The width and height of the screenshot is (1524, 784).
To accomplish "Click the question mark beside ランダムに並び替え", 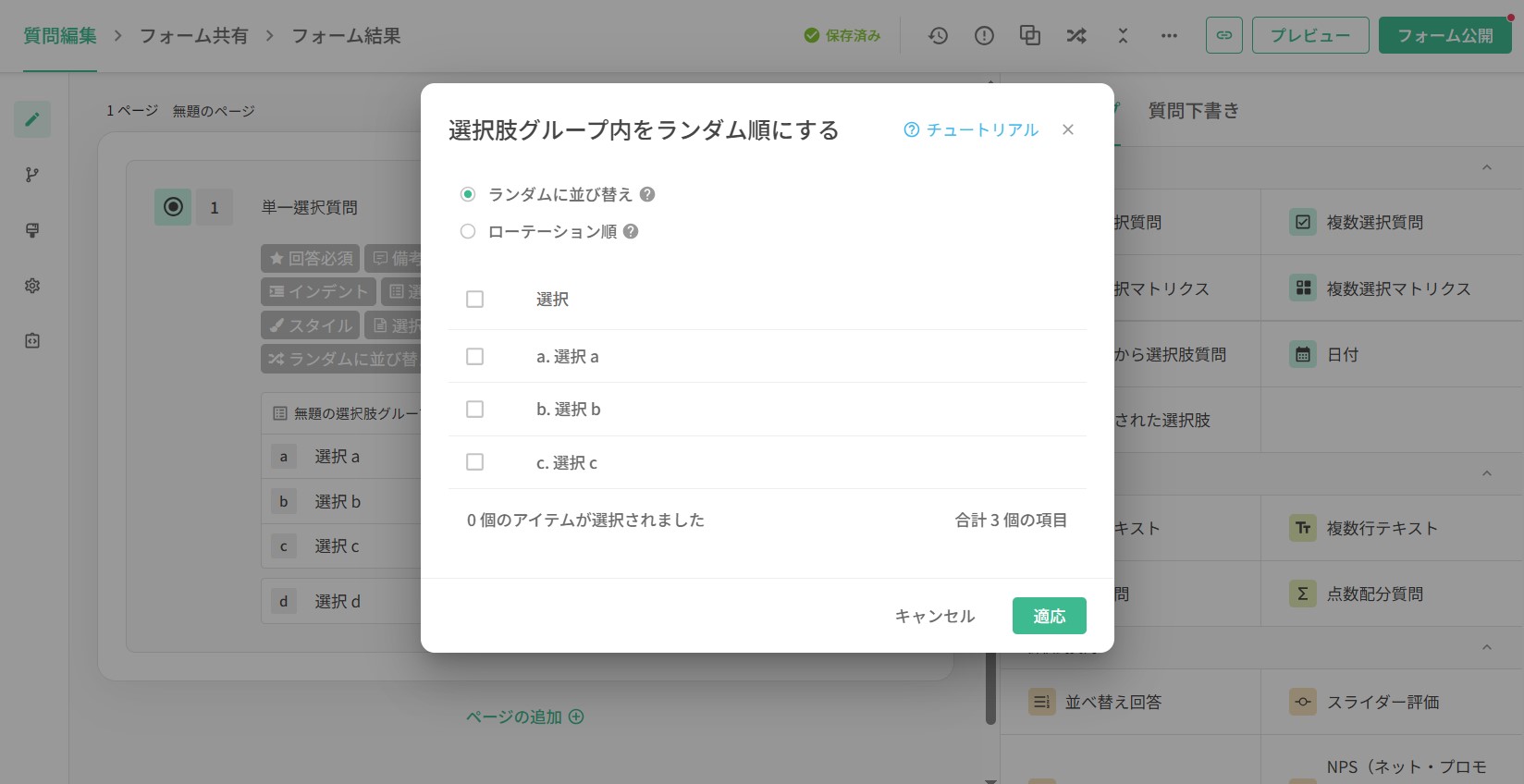I will (647, 194).
